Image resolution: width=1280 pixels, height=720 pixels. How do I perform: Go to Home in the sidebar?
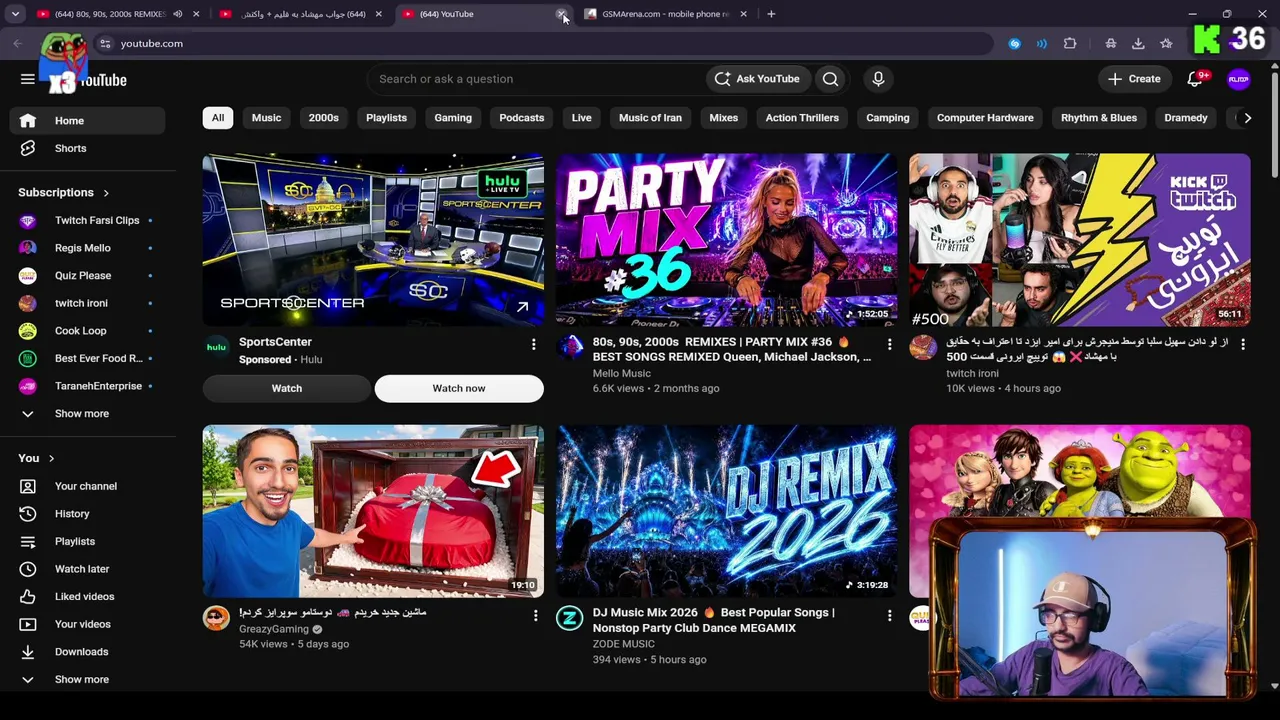coord(88,121)
